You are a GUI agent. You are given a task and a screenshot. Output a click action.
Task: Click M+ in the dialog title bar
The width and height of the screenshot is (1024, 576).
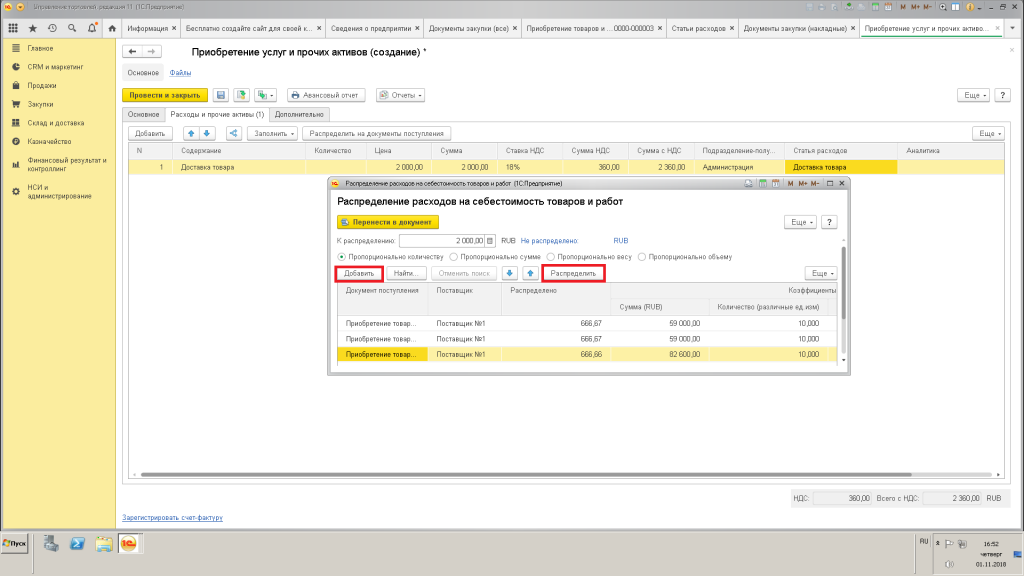tap(802, 184)
